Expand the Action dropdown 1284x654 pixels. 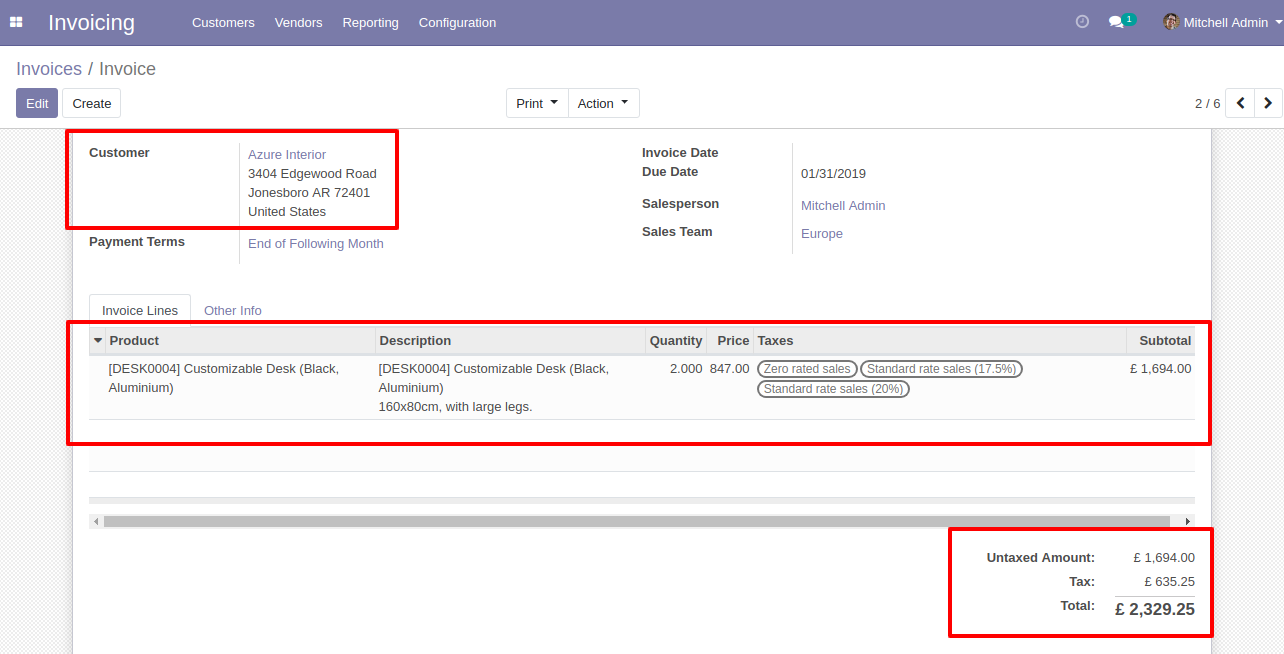coord(603,103)
